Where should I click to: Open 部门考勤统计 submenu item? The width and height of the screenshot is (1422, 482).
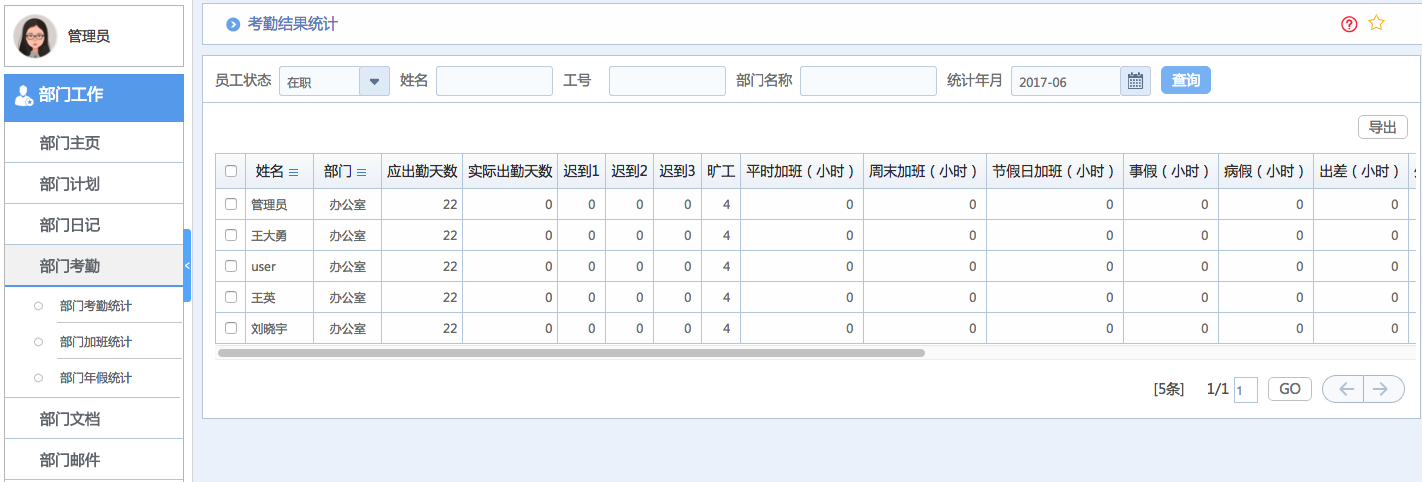[x=95, y=306]
